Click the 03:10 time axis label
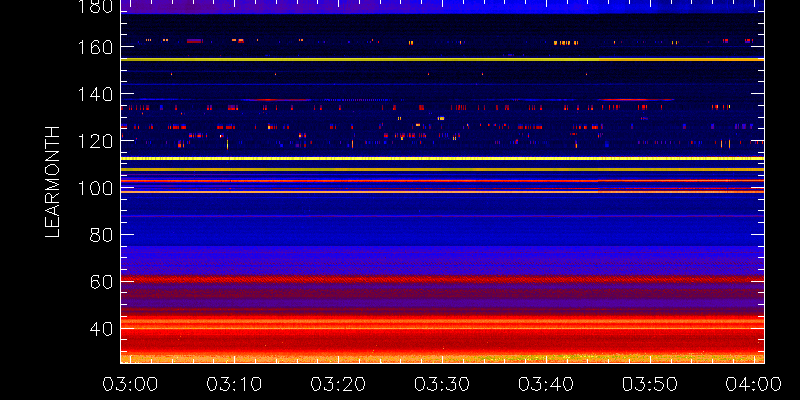 (234, 384)
